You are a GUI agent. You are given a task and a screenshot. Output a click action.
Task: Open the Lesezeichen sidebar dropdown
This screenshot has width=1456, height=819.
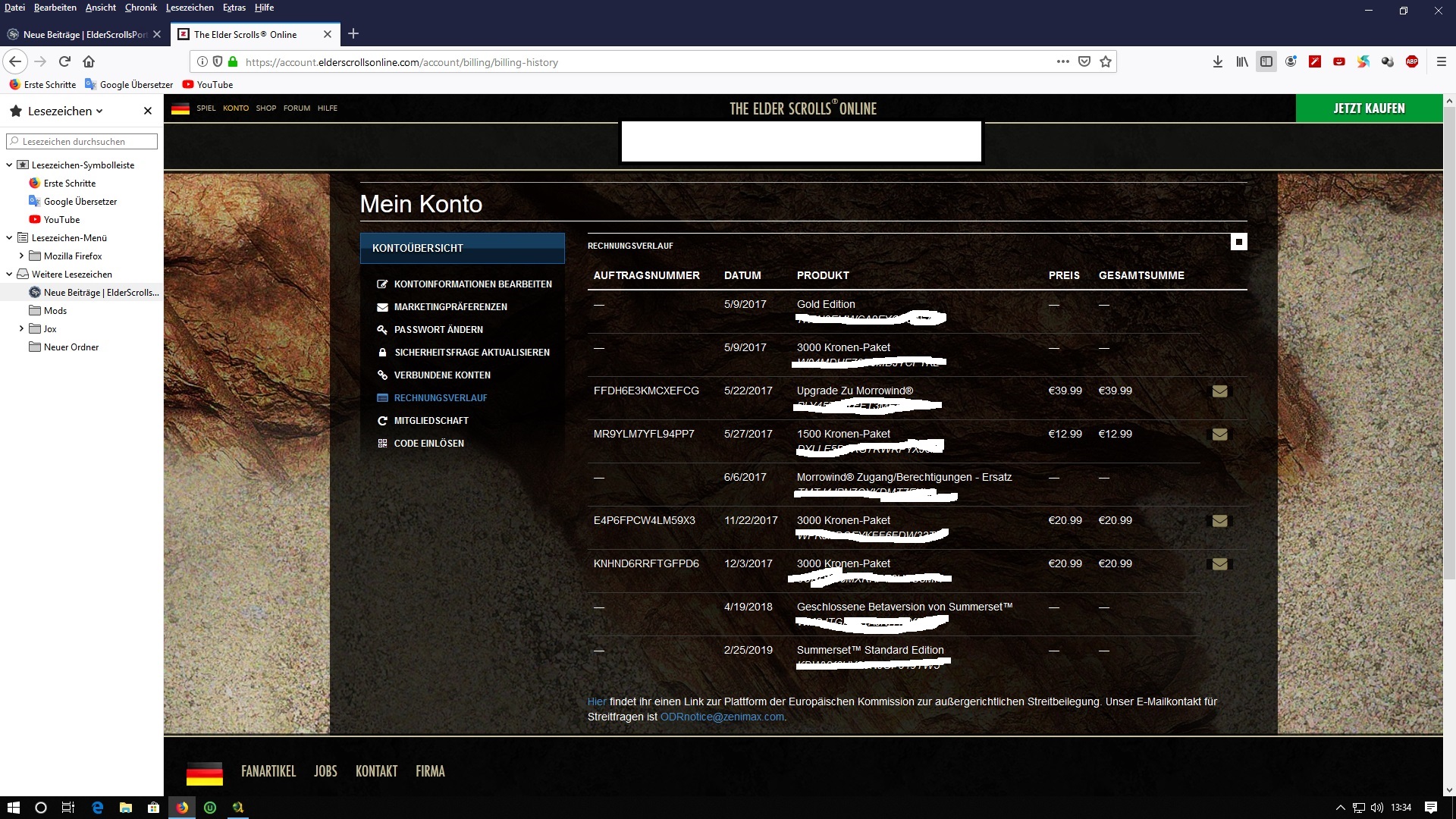pyautogui.click(x=64, y=111)
